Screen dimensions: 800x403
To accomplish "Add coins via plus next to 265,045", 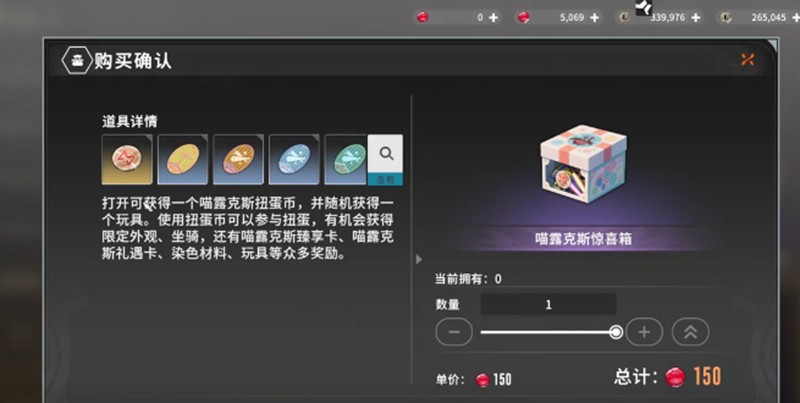I will [795, 17].
